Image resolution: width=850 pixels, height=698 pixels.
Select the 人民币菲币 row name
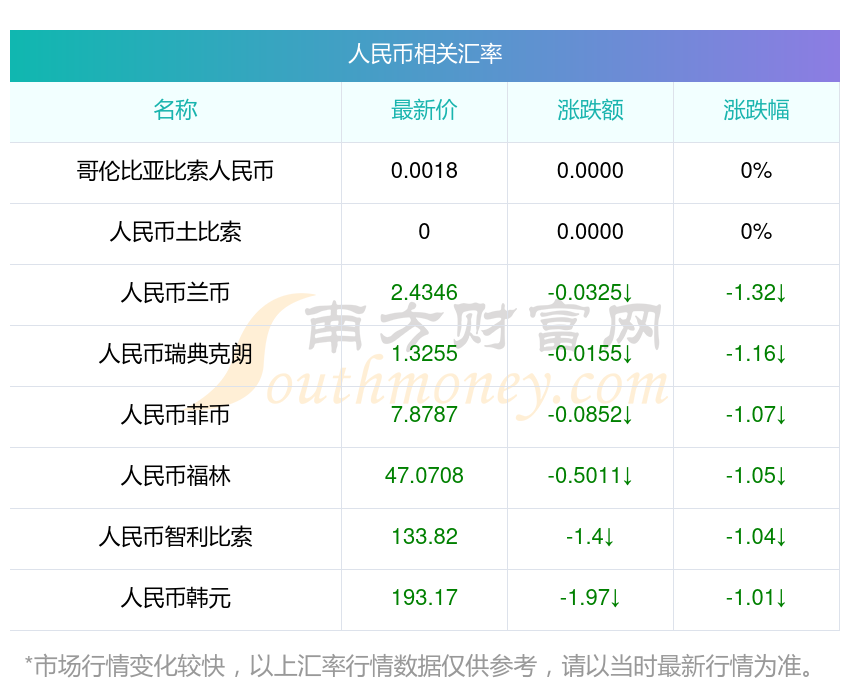pyautogui.click(x=175, y=415)
